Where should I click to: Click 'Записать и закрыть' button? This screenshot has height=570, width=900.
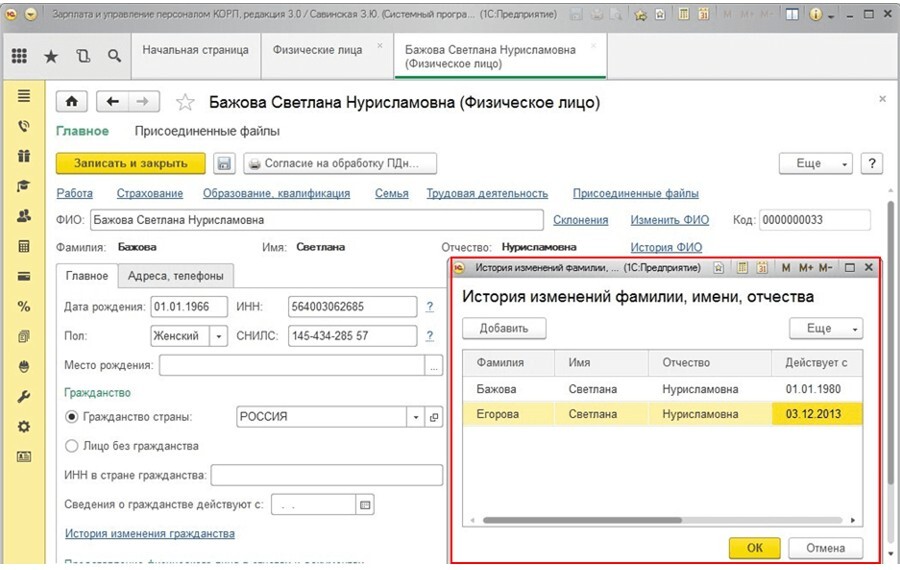pyautogui.click(x=130, y=164)
